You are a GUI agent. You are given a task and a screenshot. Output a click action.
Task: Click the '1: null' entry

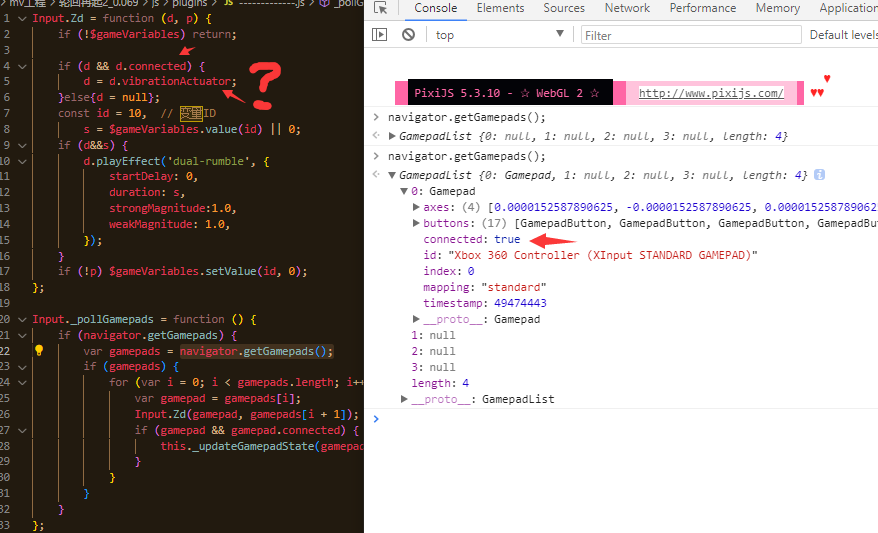[433, 335]
